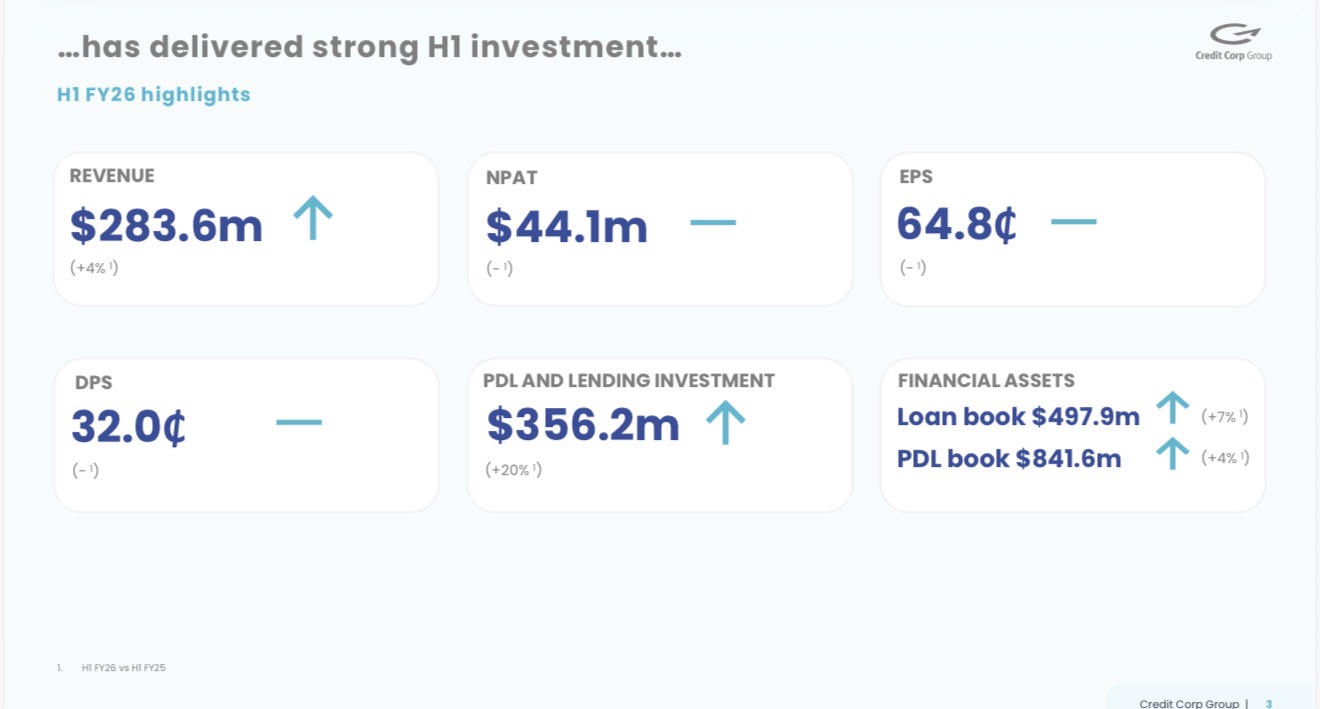Click the Credit Corp Group logo
The width and height of the screenshot is (1320, 709).
[x=1234, y=42]
